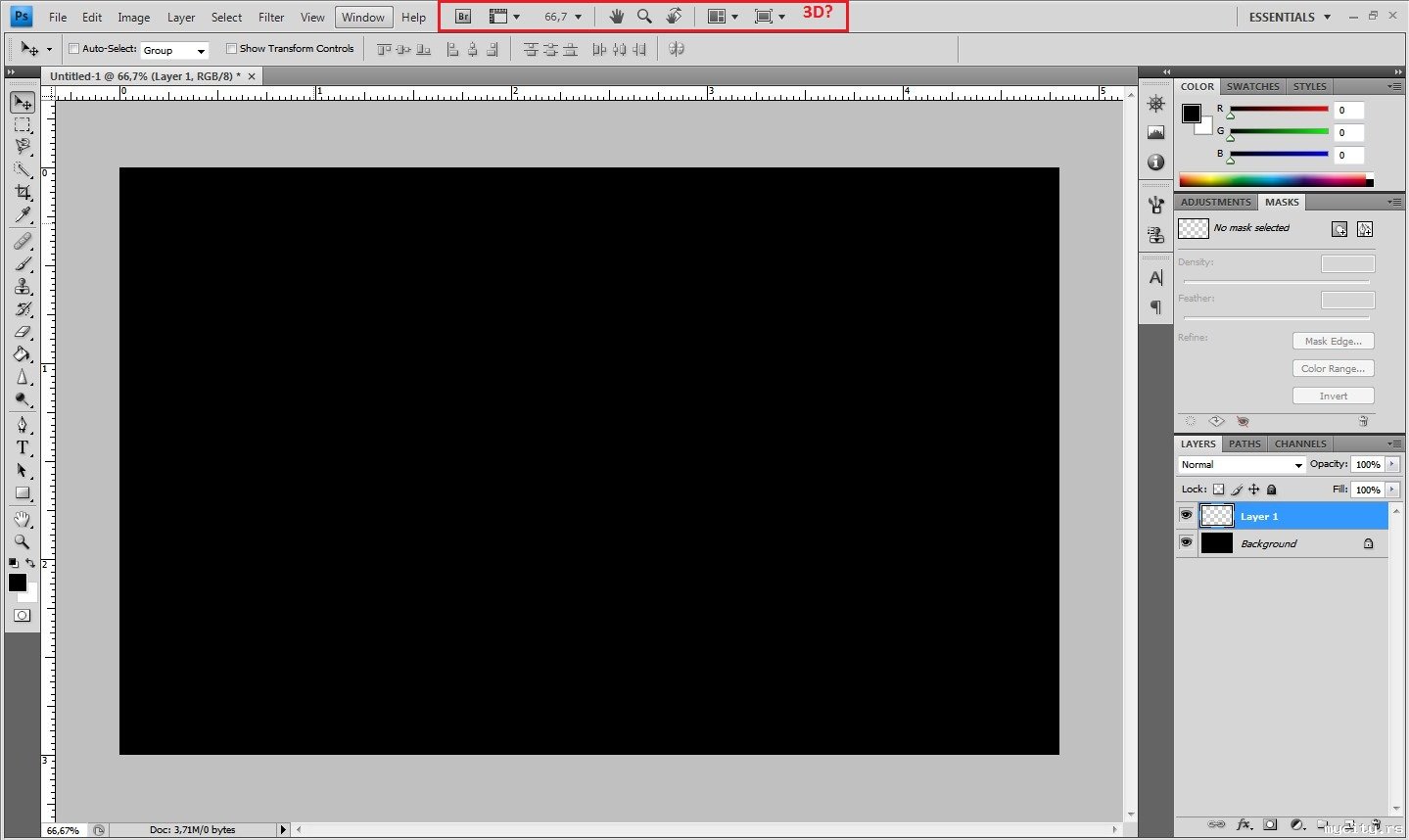Select the Eyedropper tool

(x=23, y=215)
